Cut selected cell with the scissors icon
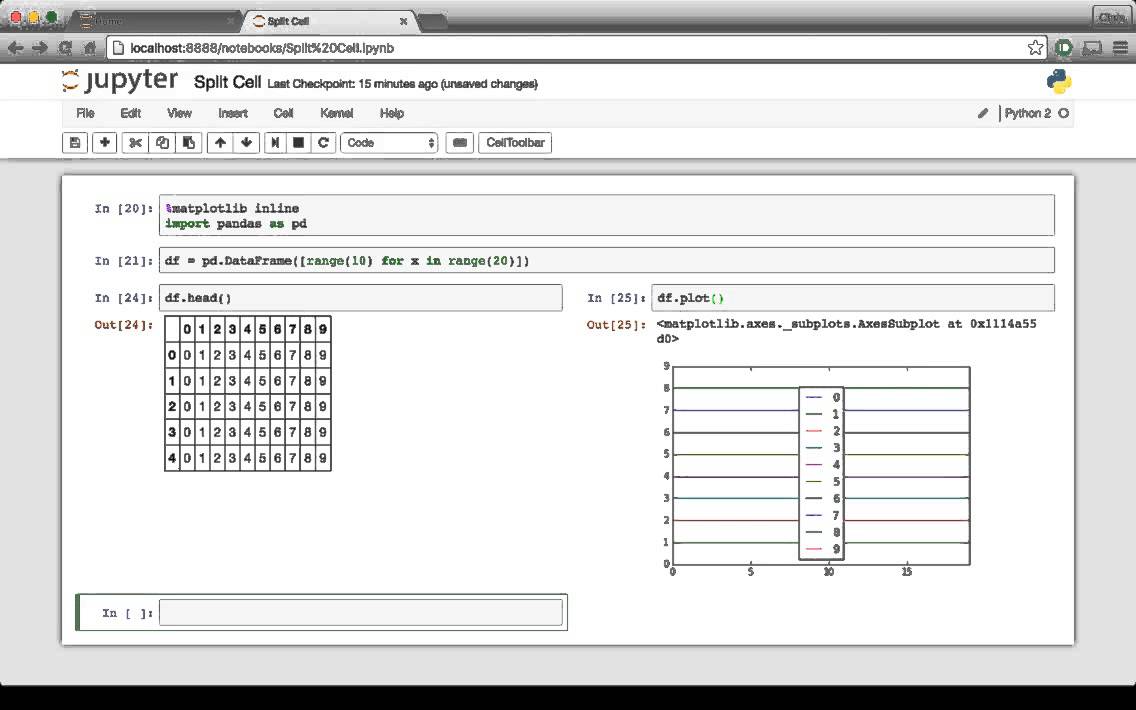 135,143
